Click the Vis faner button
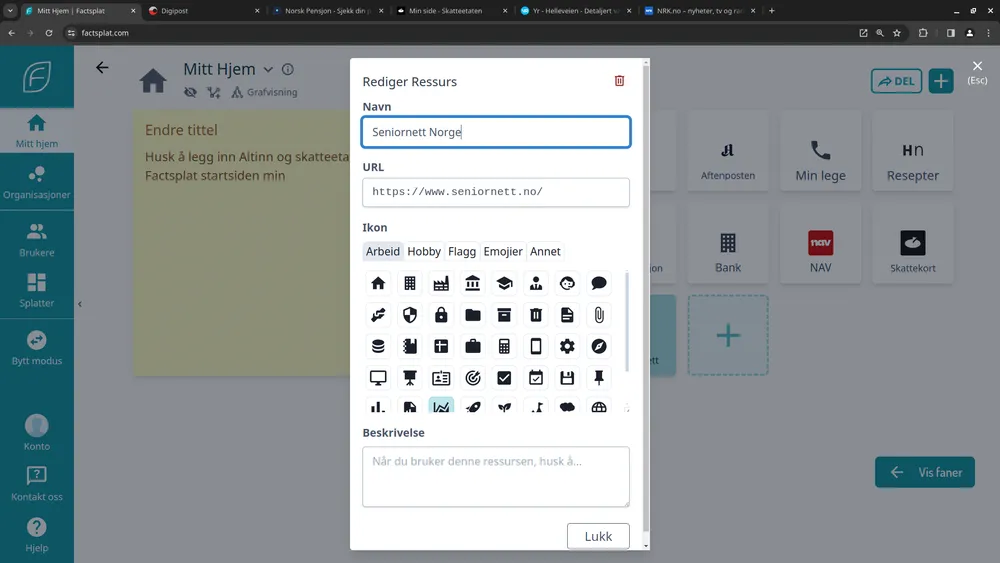 coord(925,472)
